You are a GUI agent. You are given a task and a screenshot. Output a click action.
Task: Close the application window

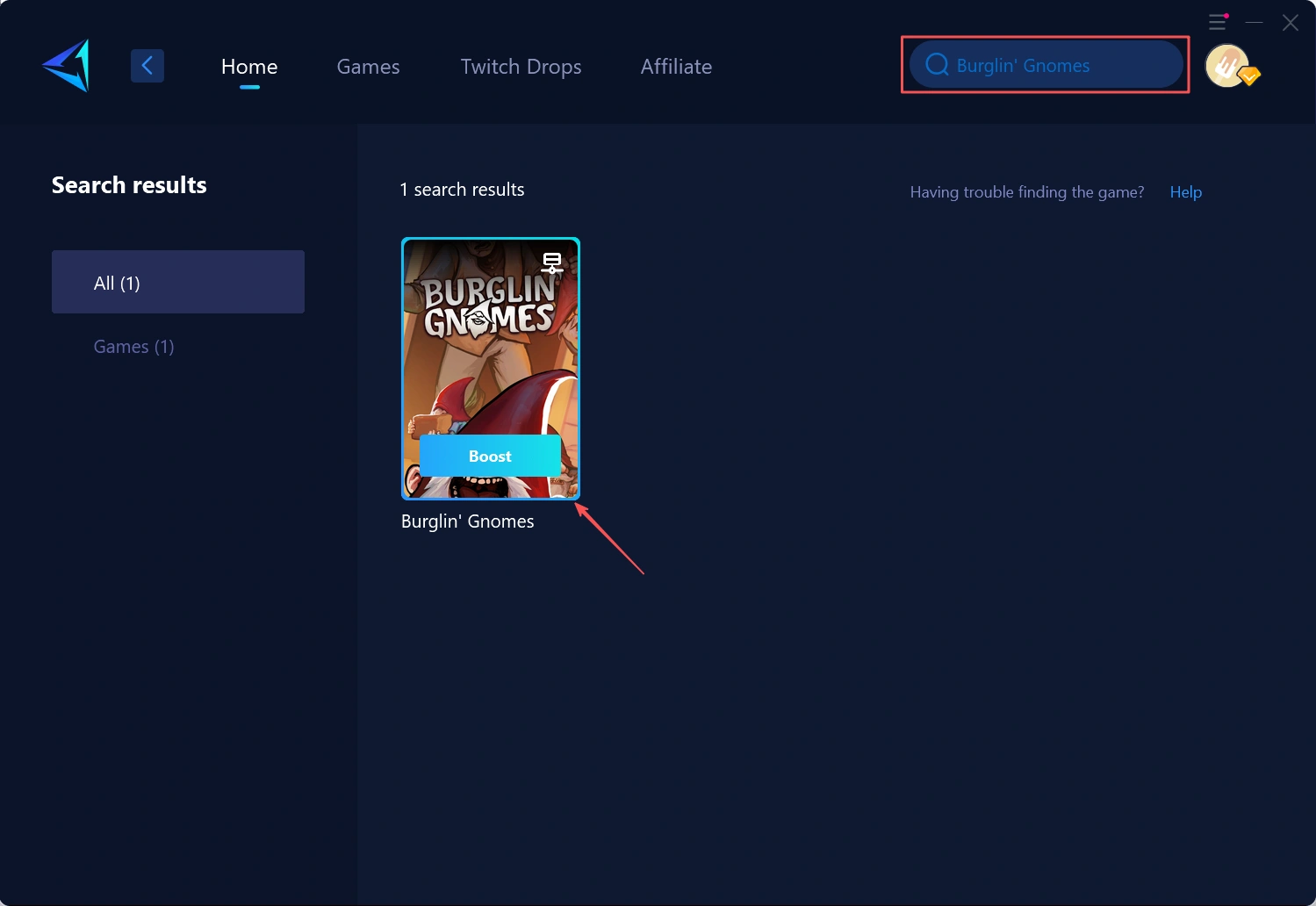(x=1290, y=23)
